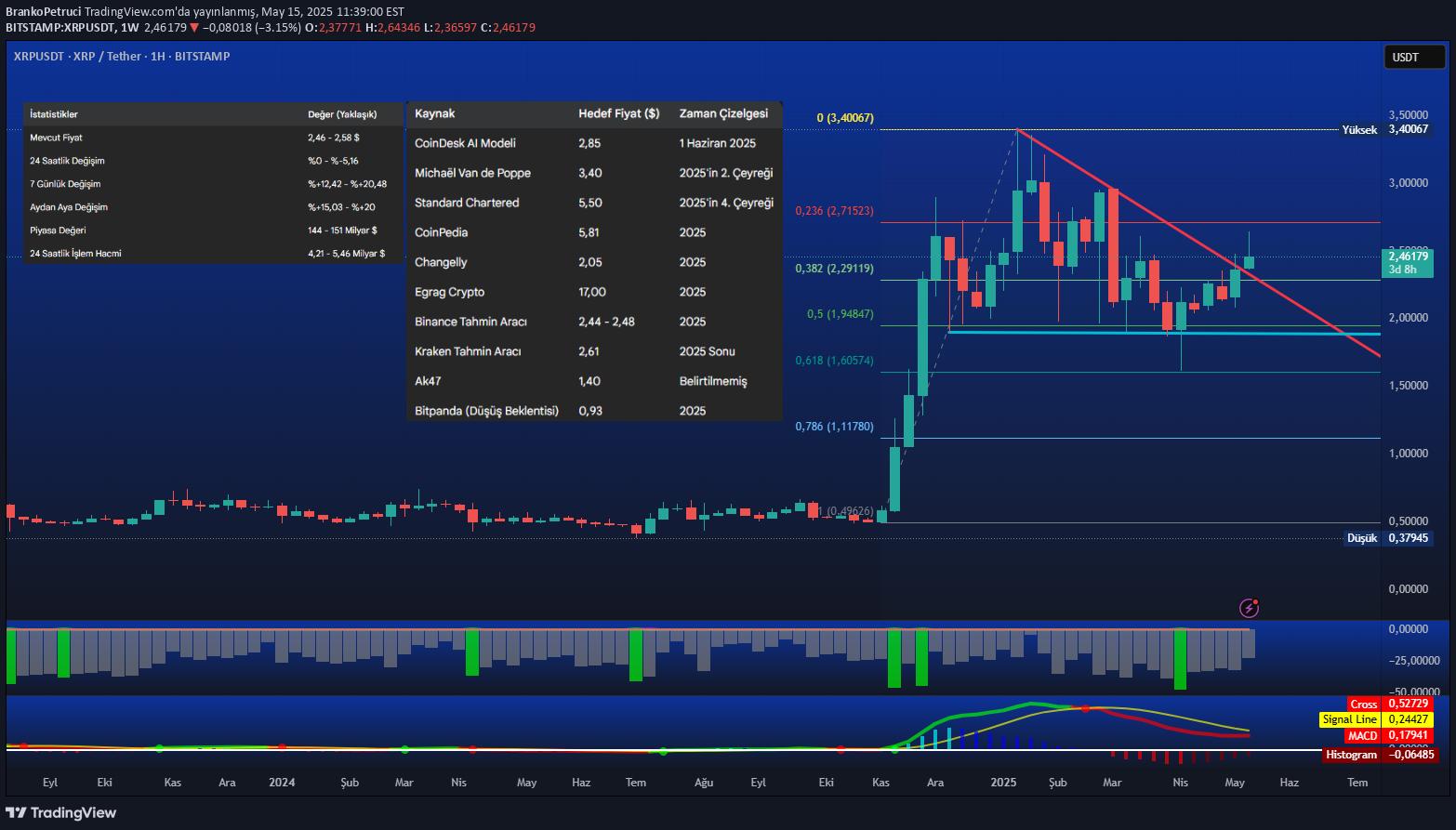Viewport: 1456px width, 830px height.
Task: Click the BITSTAMP:XRPUSDT, 1W symbol header
Action: click(x=72, y=28)
